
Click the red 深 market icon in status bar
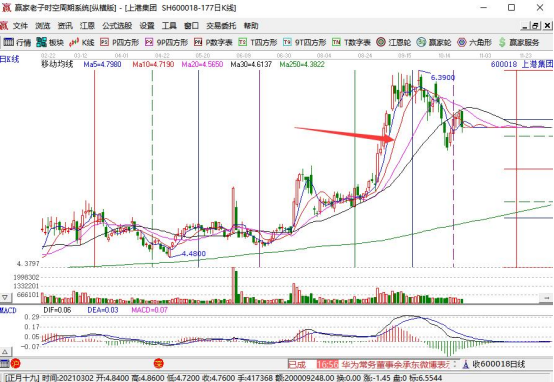click(x=159, y=363)
